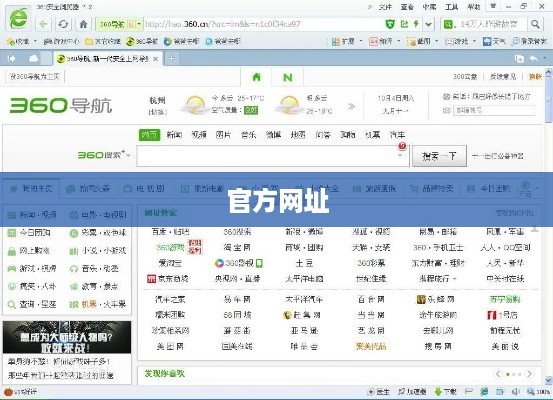The image size is (553, 400).
Task: Select the 图片 search tab
Action: point(224,135)
